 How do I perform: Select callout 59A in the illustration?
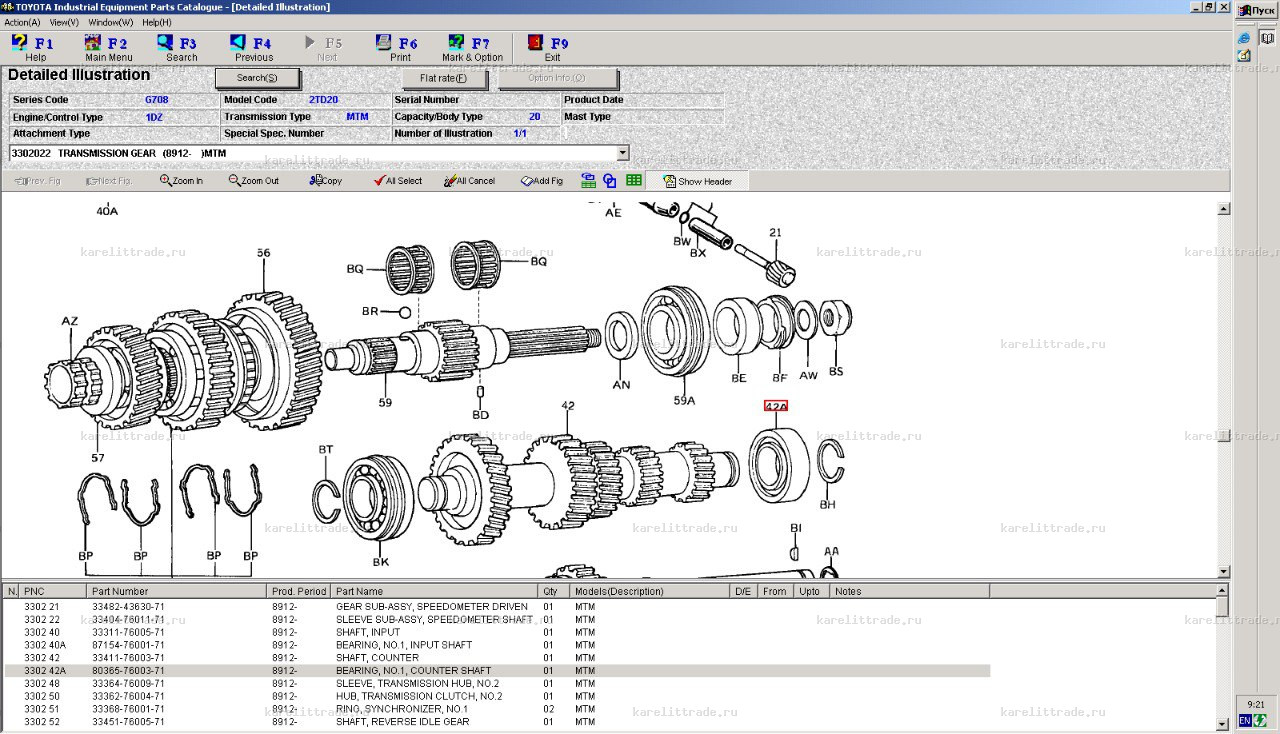pos(684,401)
